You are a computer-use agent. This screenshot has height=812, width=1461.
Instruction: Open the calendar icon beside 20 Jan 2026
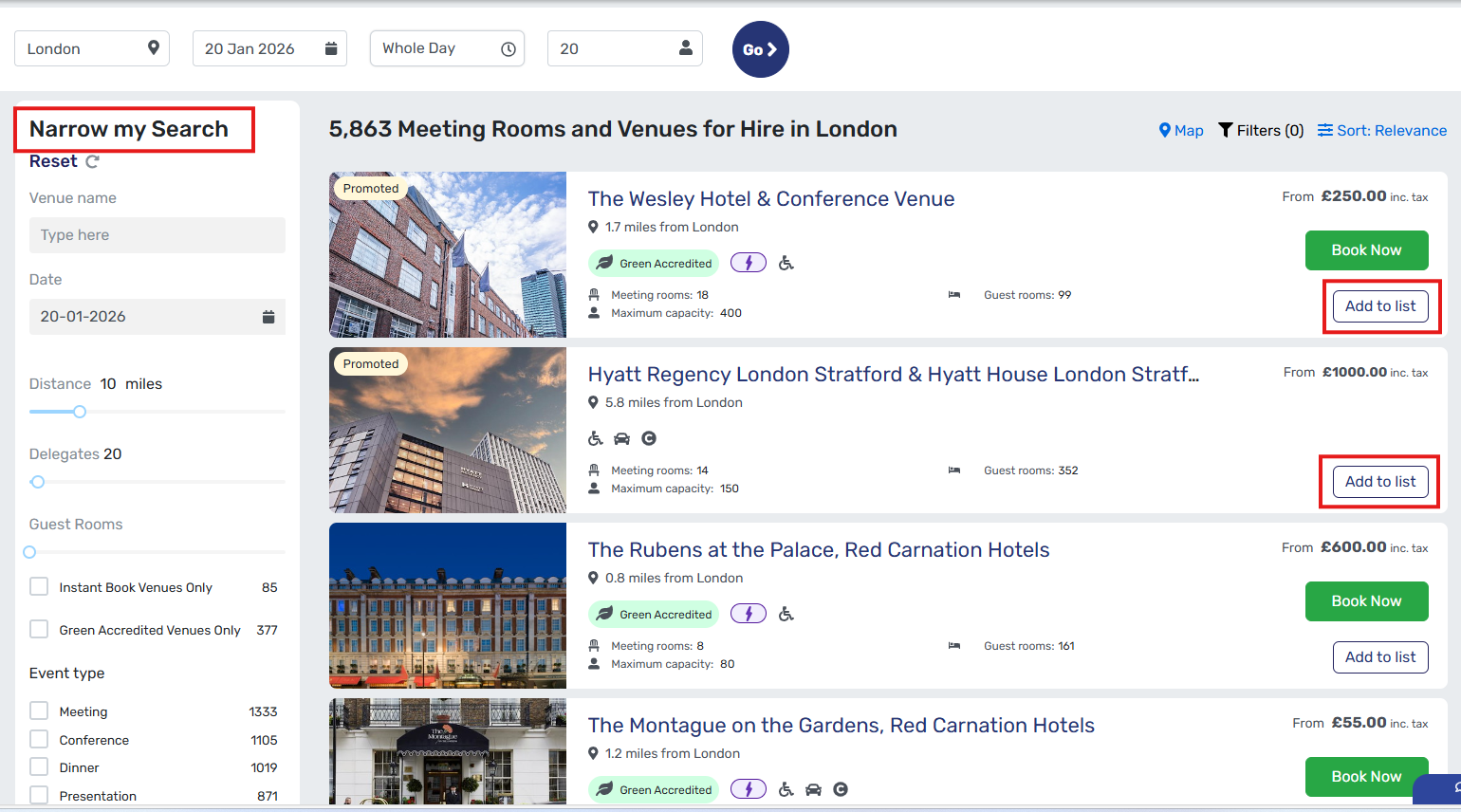331,48
